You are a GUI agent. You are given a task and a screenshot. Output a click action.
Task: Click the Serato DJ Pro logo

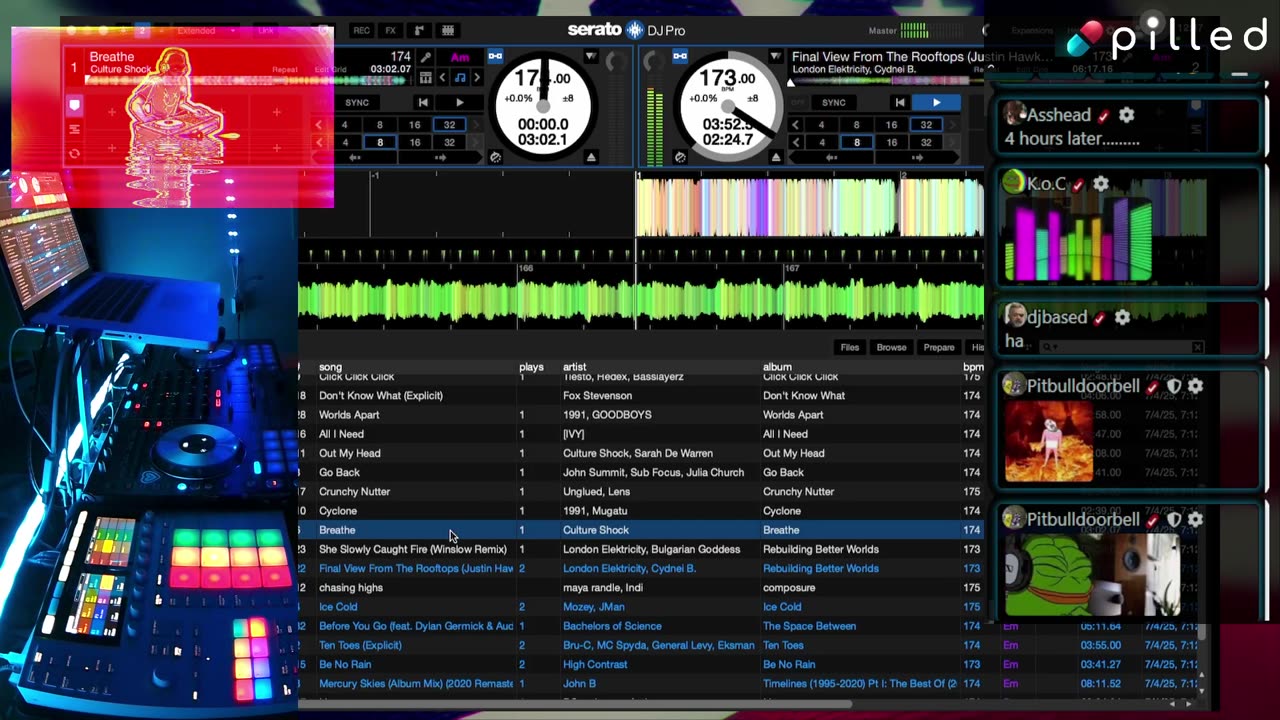point(626,30)
